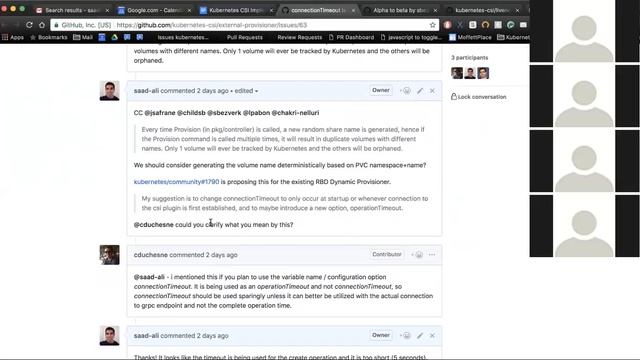Go to the browser home page
The image size is (640, 360).
(42, 25)
